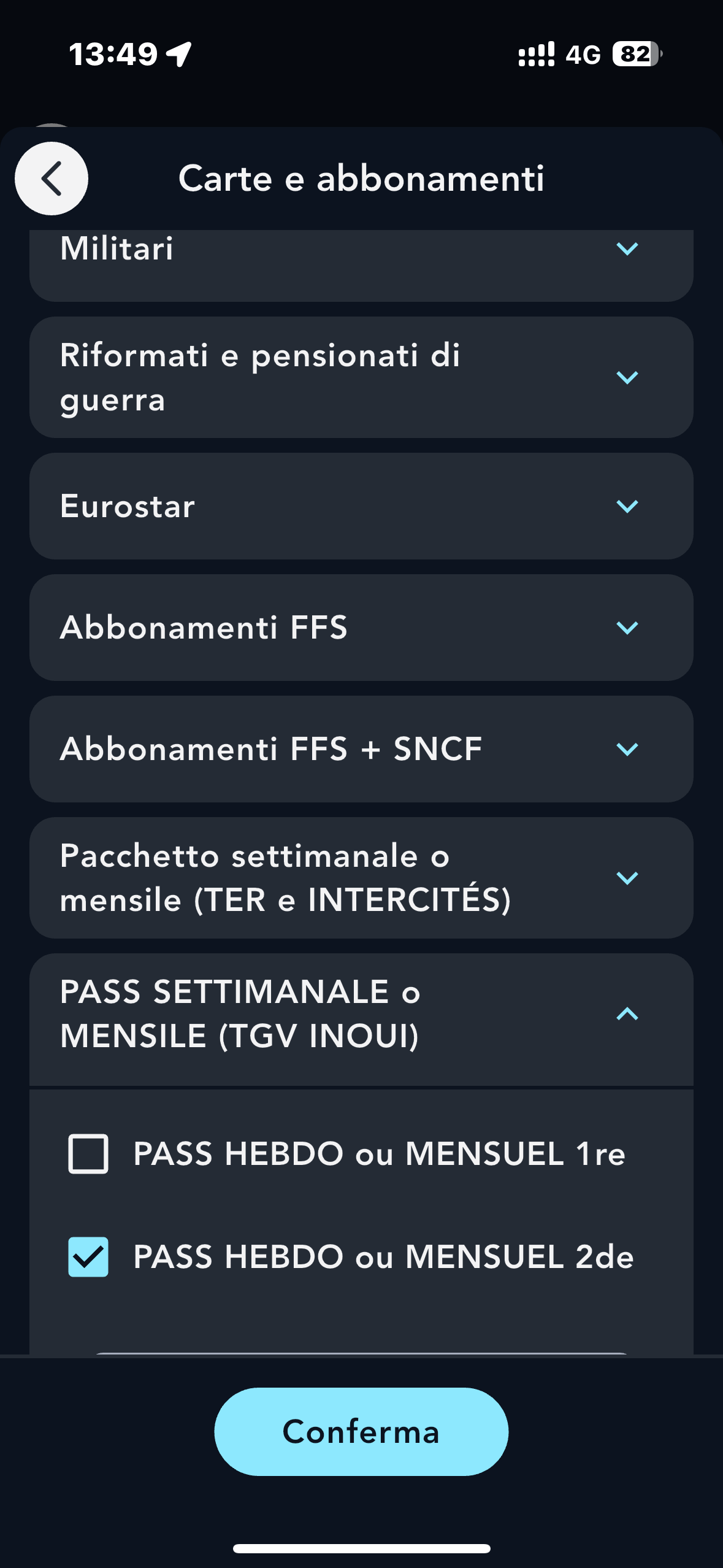Expand Riformati e pensionati di guerra chevron
The height and width of the screenshot is (1568, 723).
tap(627, 377)
